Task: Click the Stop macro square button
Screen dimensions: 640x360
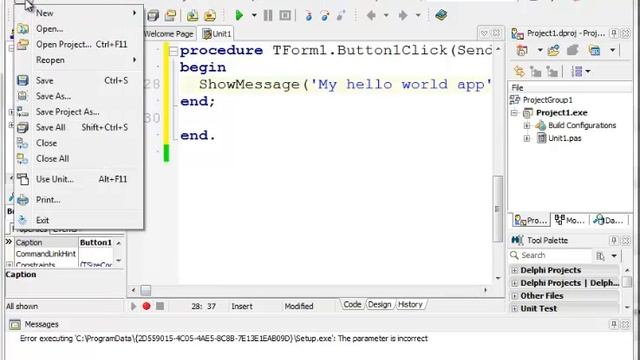Action: click(160, 306)
